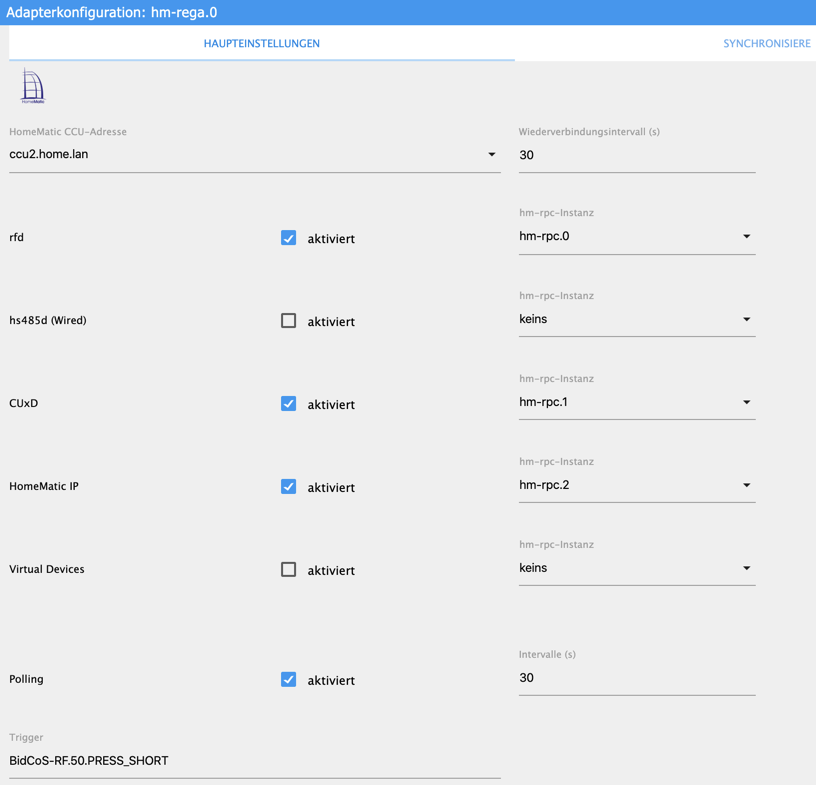Disable the Polling aktiviert checkbox
Screen dimensions: 816x785
coord(288,679)
